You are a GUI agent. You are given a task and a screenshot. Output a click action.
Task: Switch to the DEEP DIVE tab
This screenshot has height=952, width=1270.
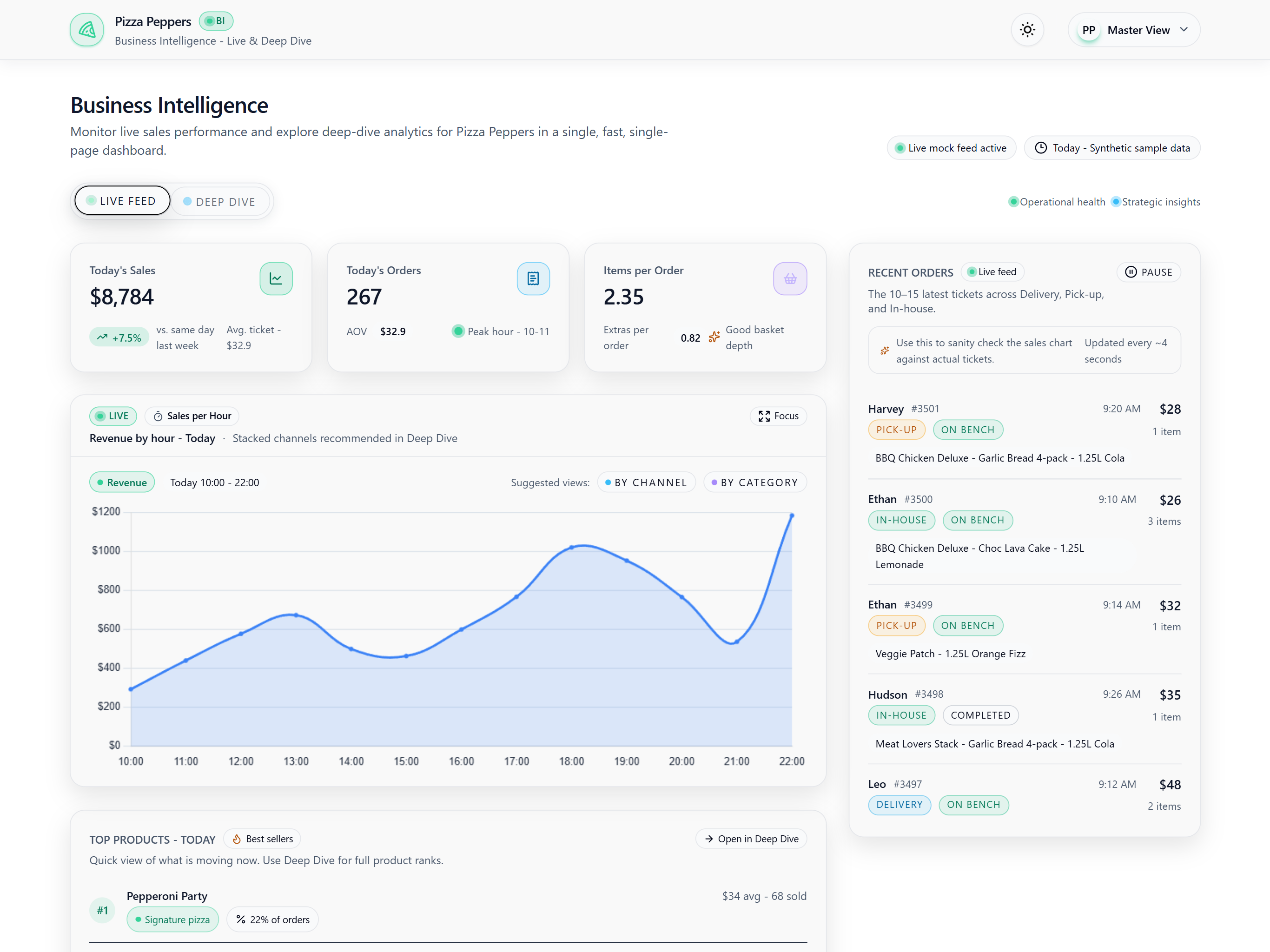[219, 202]
